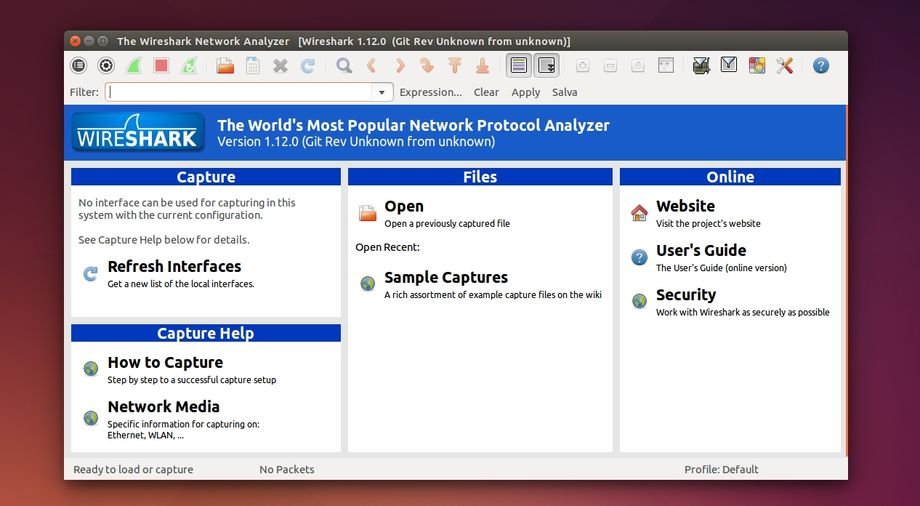
Task: Click the Expression... filter button
Action: coord(430,92)
